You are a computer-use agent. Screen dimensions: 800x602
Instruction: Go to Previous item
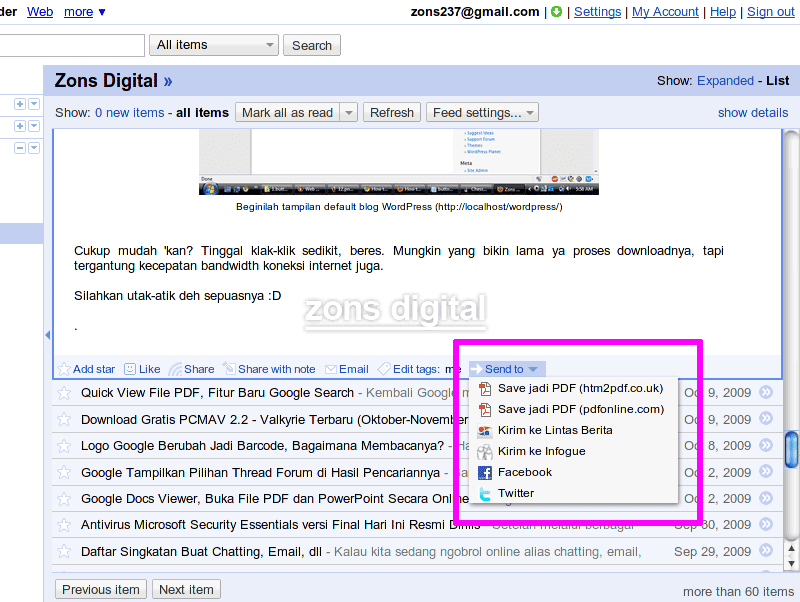(x=101, y=589)
